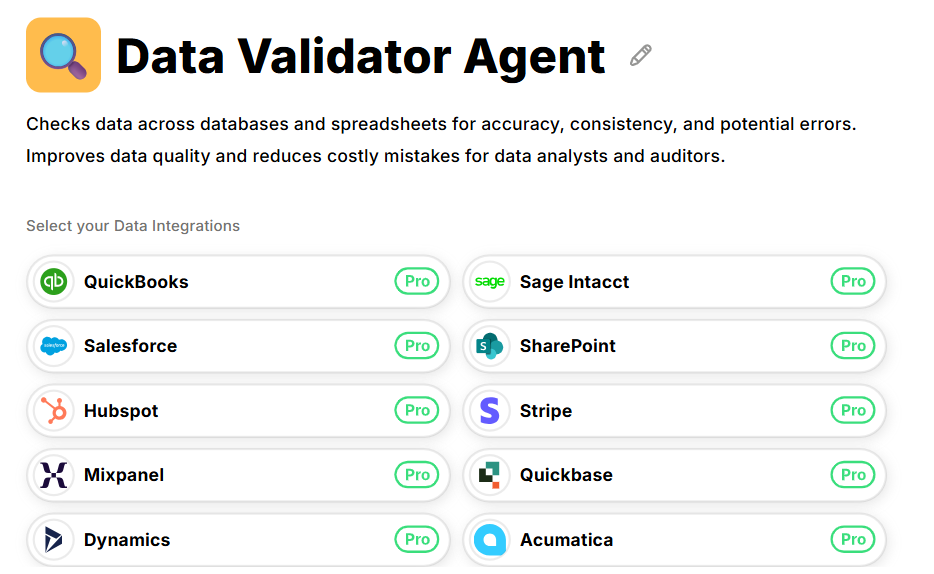Viewport: 934px width, 574px height.
Task: Click the magnifying glass agent avatar
Action: (x=63, y=55)
